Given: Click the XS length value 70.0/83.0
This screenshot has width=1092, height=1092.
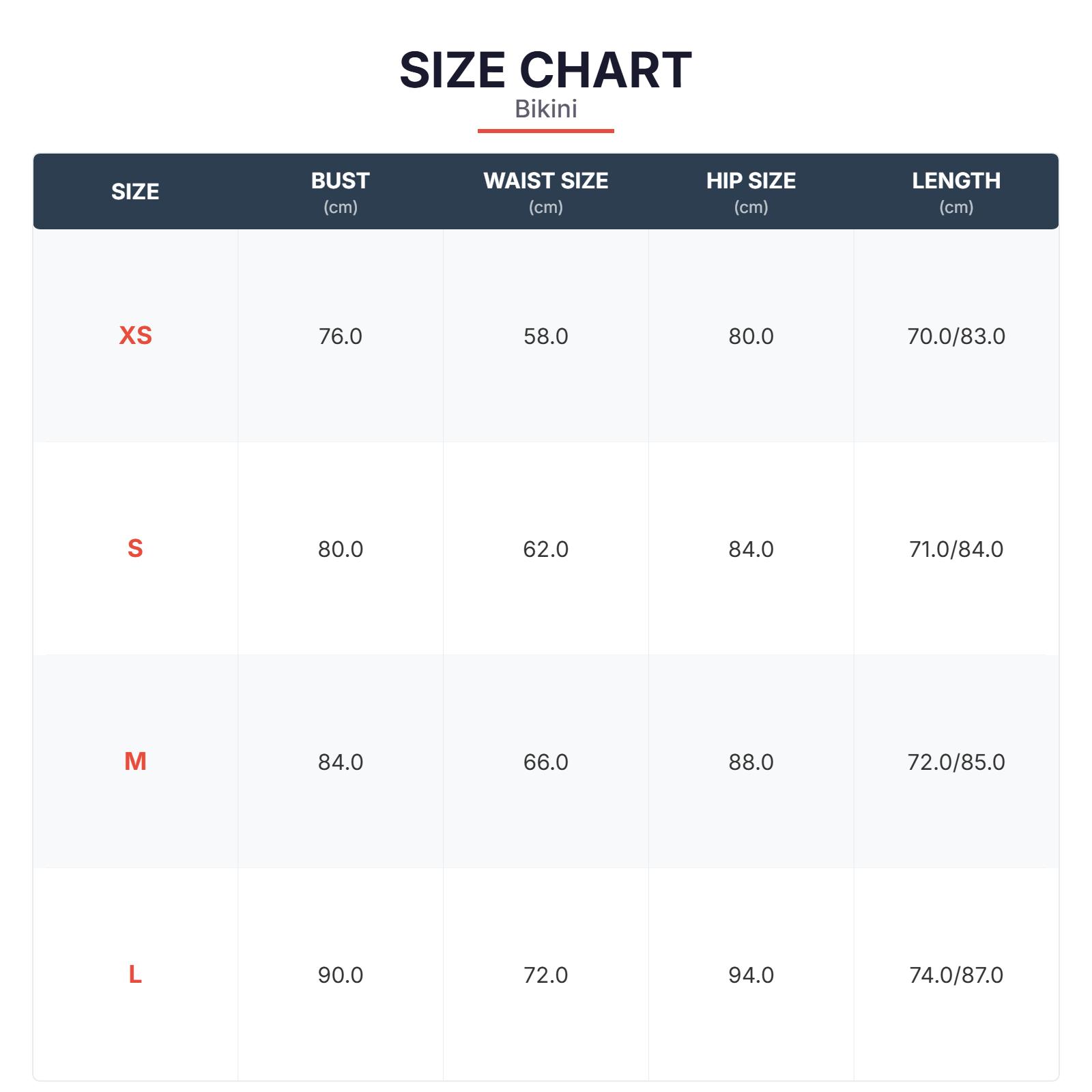Looking at the screenshot, I should click(955, 336).
